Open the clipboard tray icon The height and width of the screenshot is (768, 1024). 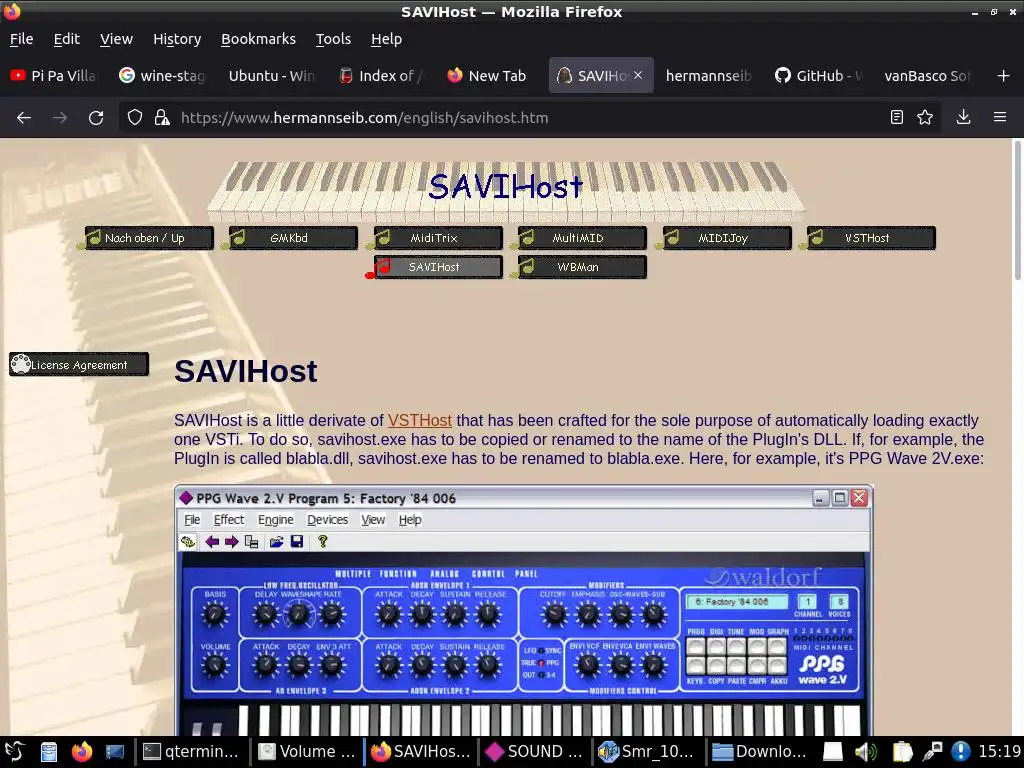[x=902, y=752]
